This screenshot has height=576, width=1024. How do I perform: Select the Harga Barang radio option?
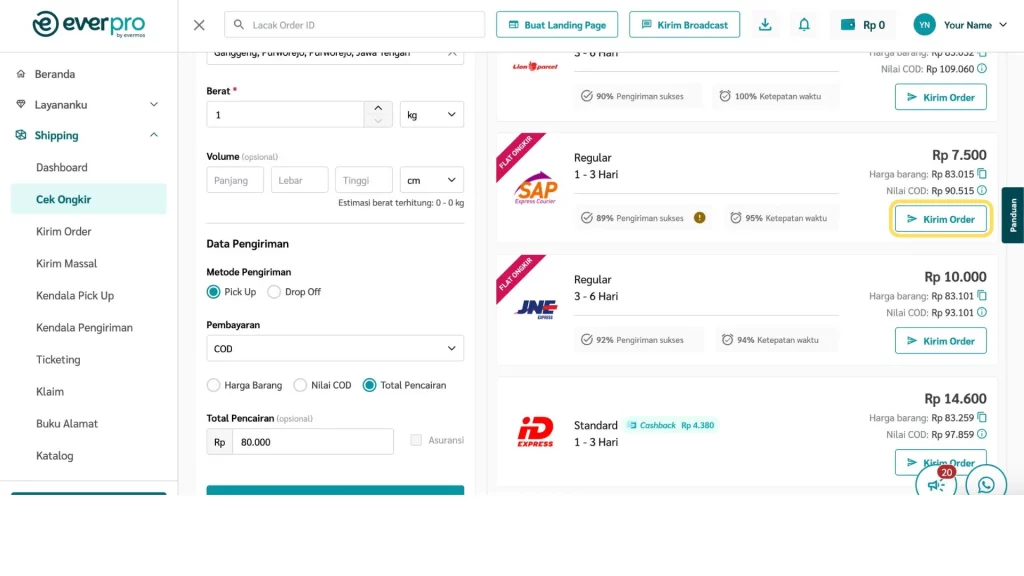click(x=213, y=385)
